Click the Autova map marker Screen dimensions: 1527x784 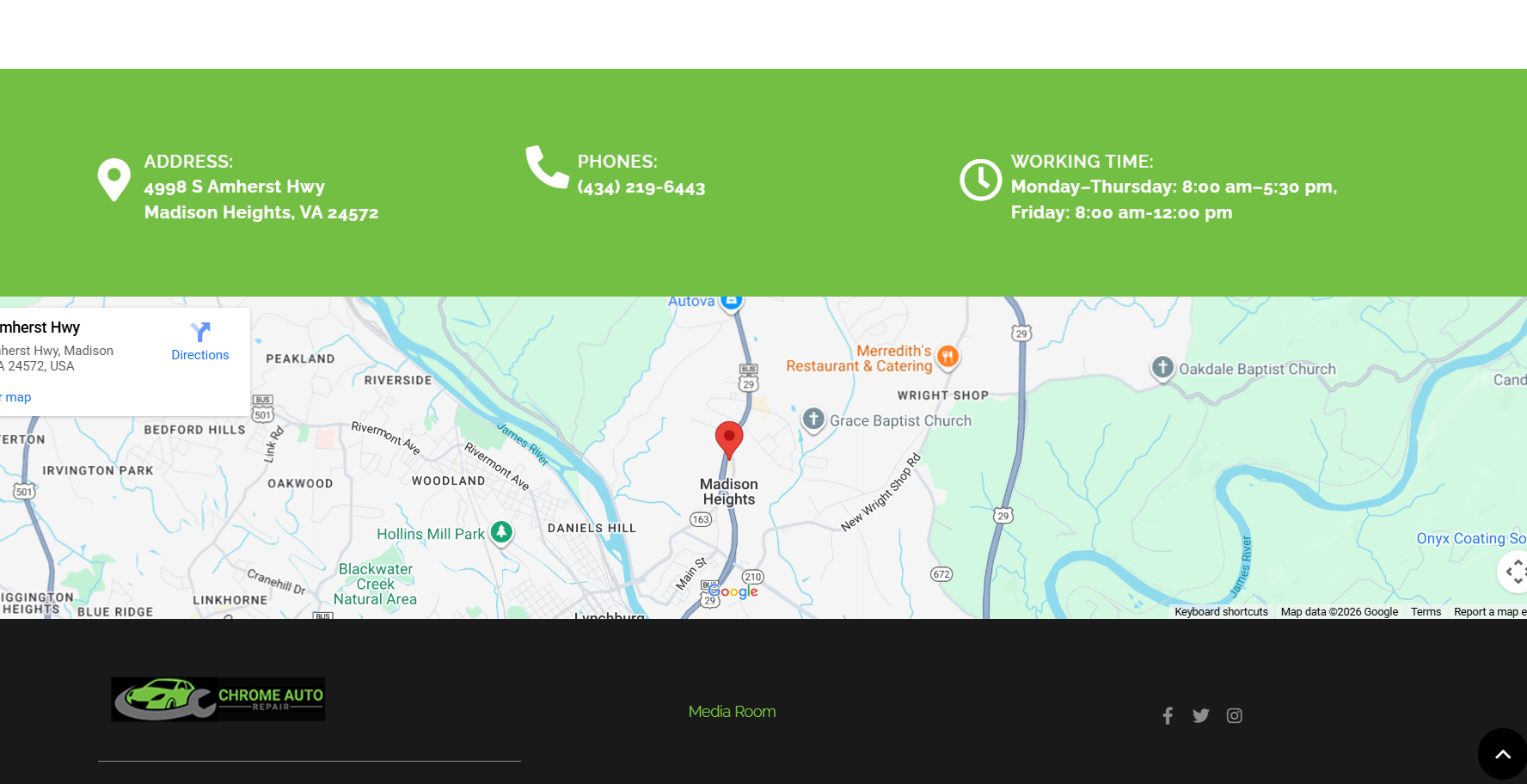coord(732,302)
